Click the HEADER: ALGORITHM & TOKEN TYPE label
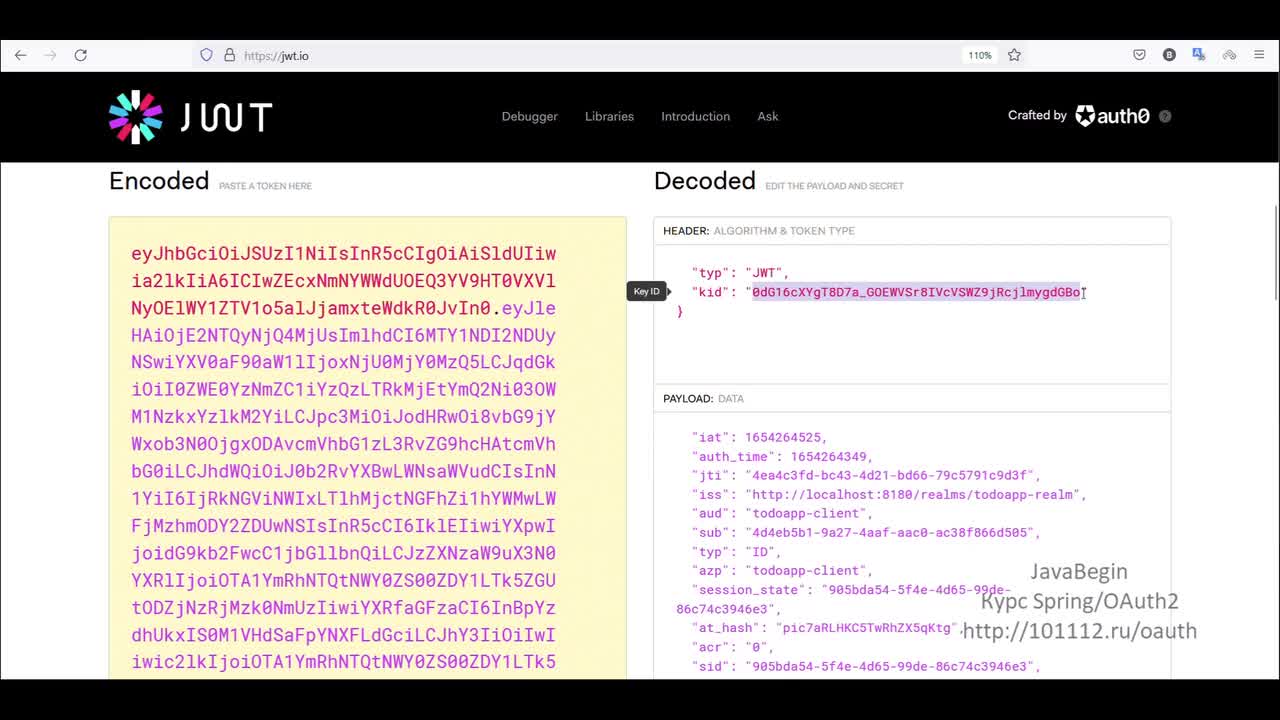Screen dimensions: 1280x720 759,231
